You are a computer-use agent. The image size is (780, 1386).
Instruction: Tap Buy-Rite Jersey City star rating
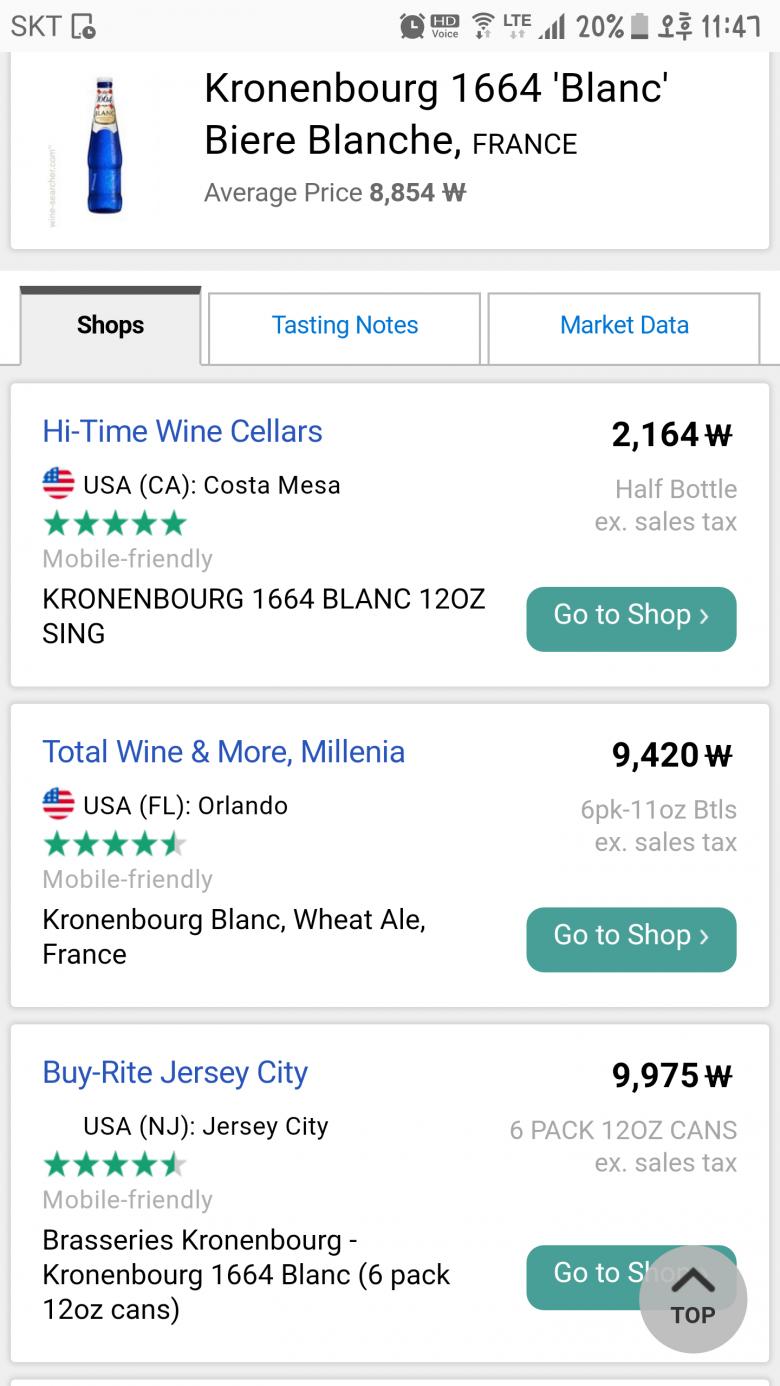click(115, 1164)
